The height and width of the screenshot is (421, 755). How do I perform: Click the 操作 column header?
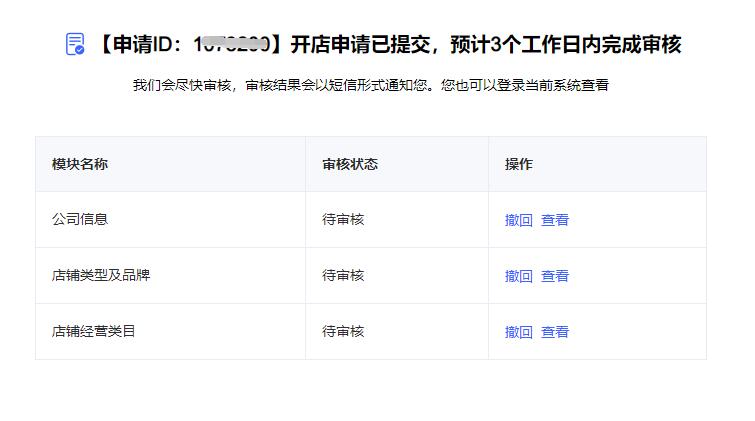tap(519, 164)
